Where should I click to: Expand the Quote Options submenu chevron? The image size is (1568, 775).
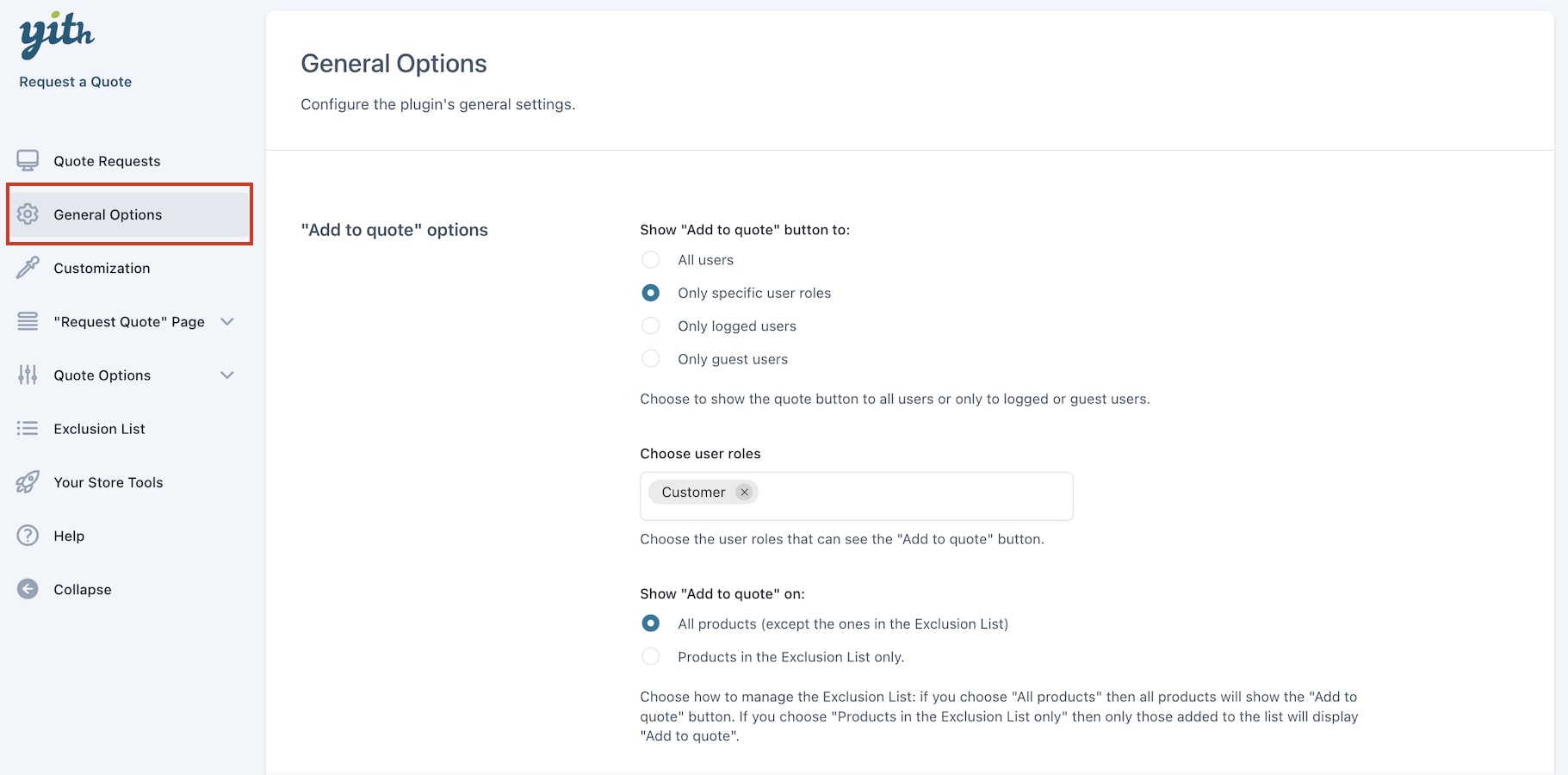pyautogui.click(x=227, y=375)
